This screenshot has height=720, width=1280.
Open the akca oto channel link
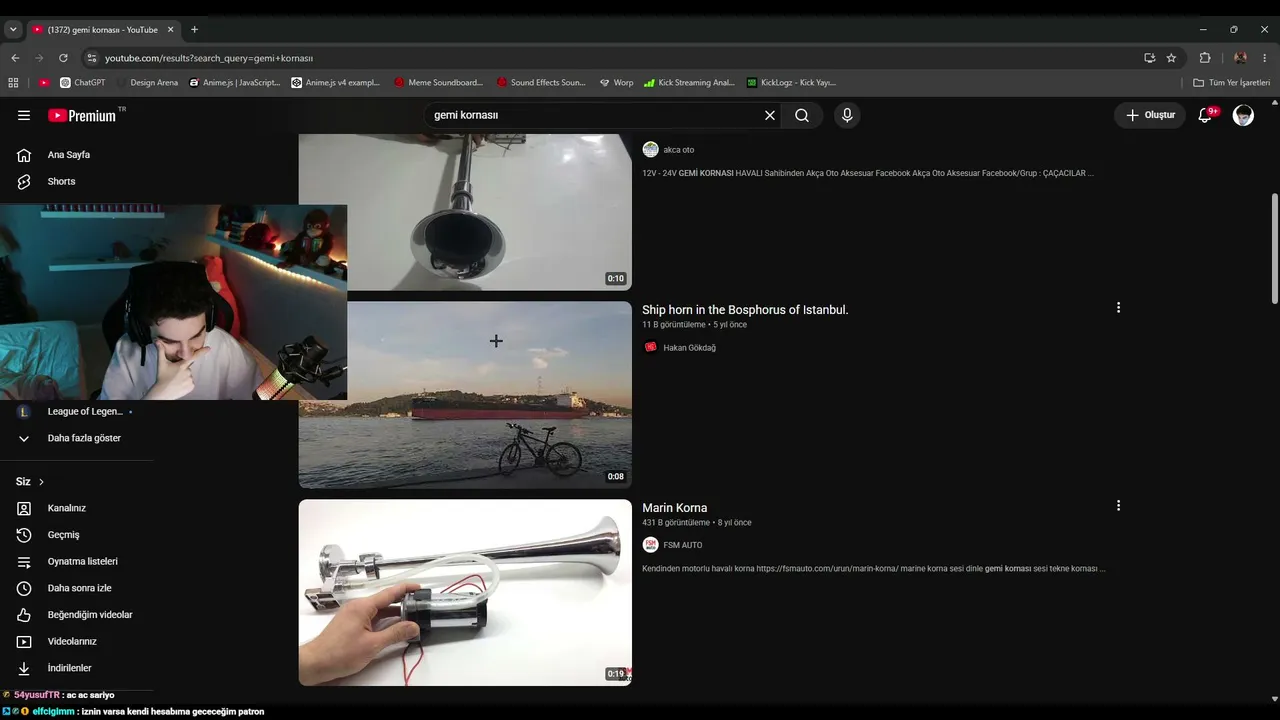(x=678, y=150)
